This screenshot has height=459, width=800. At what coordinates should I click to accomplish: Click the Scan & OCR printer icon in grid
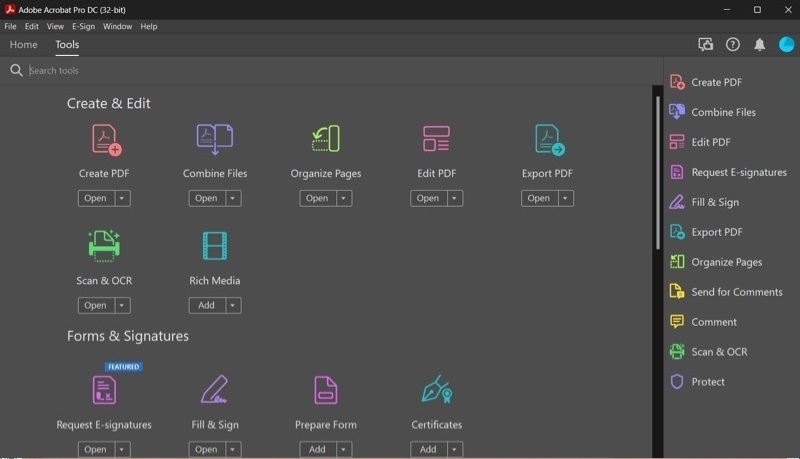104,246
